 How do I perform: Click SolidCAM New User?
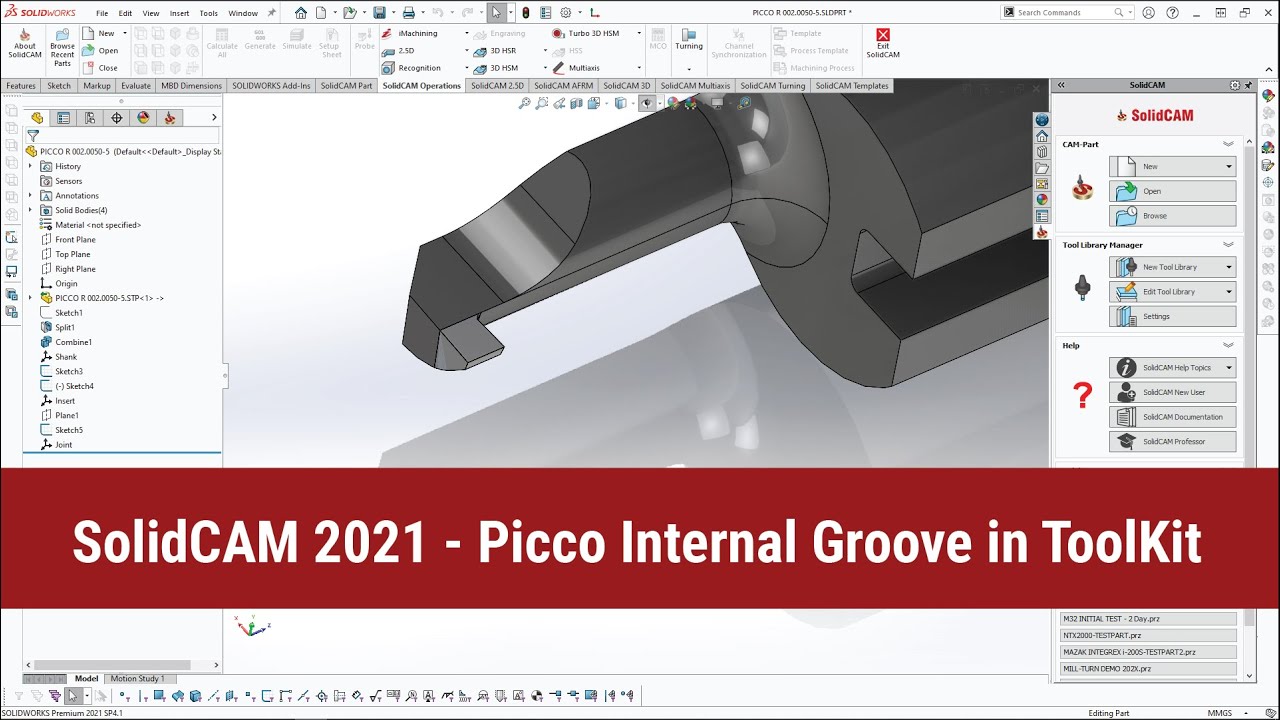(x=1172, y=392)
